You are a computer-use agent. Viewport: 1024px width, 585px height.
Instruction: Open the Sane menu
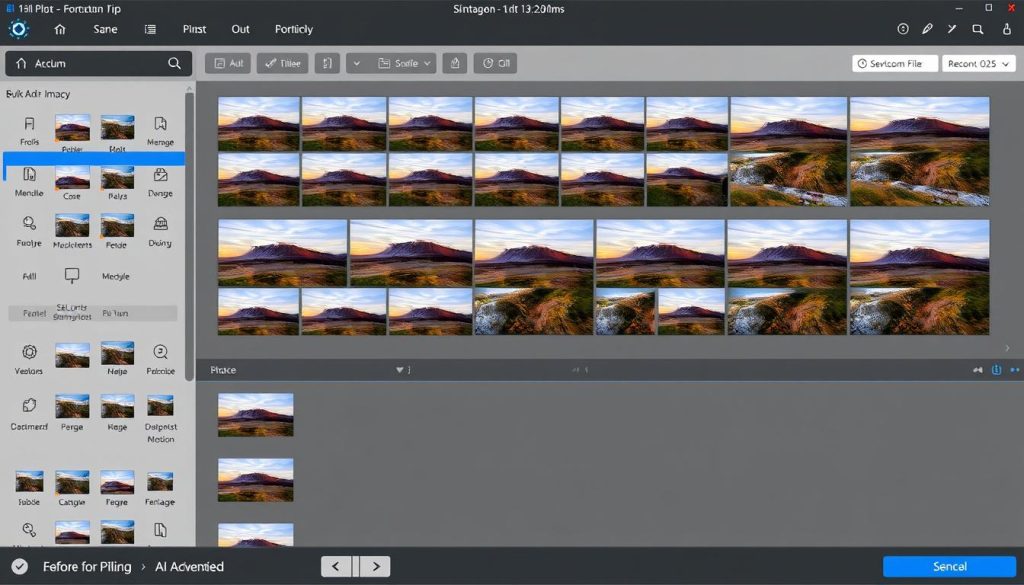(105, 29)
